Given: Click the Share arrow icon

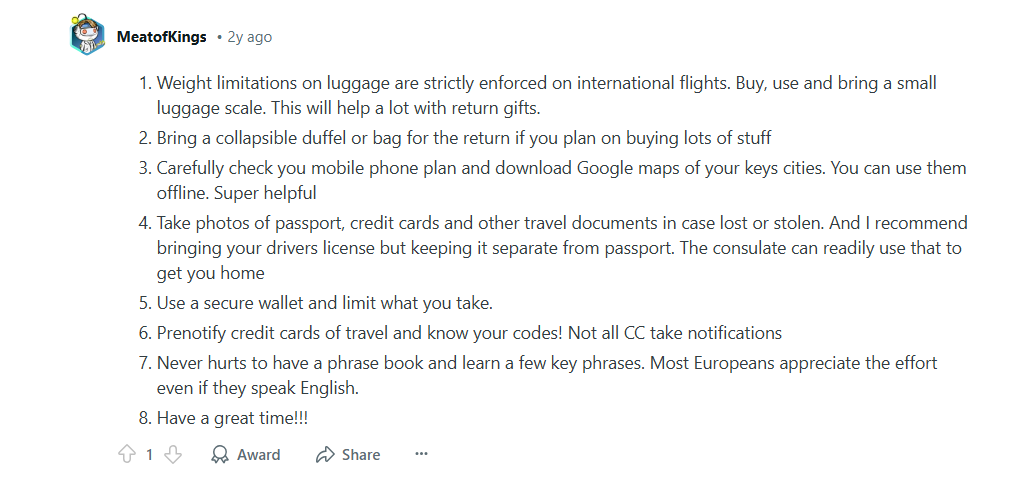Looking at the screenshot, I should [x=324, y=454].
